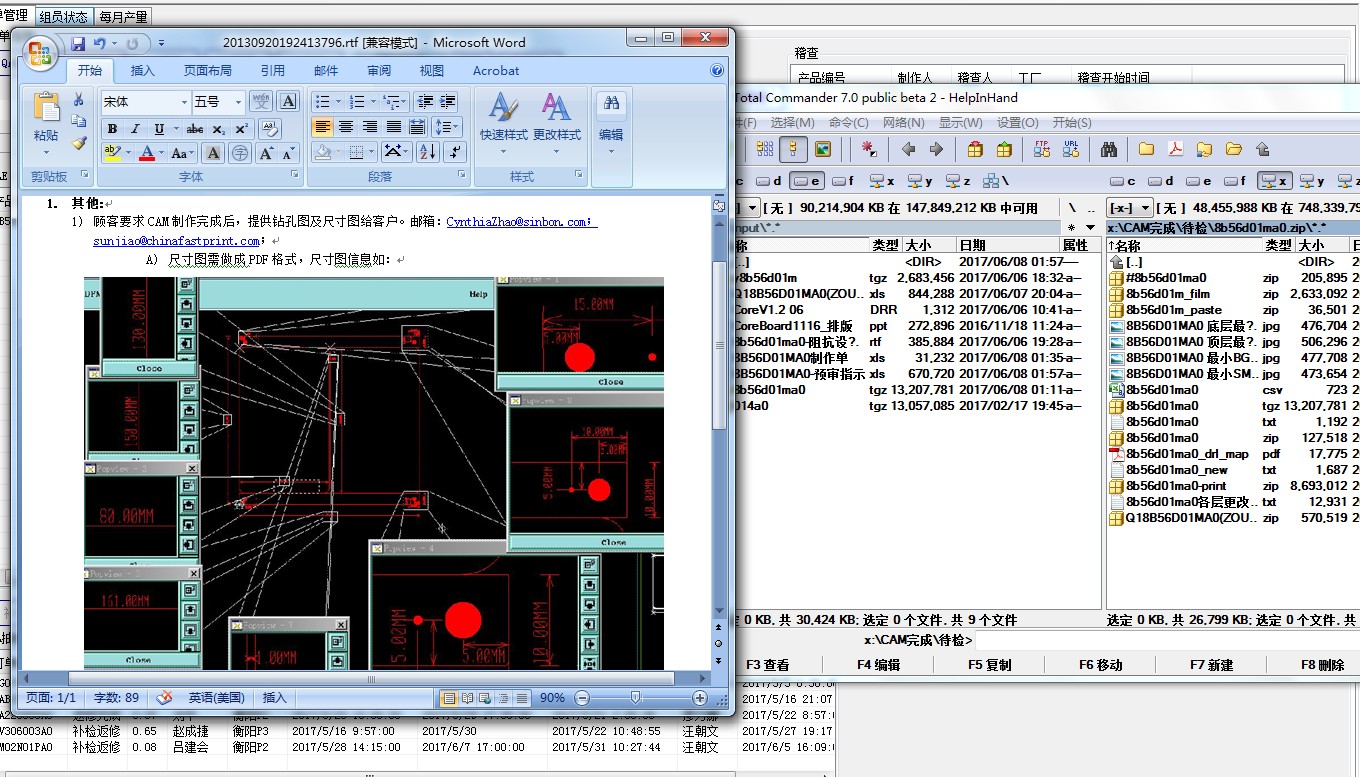This screenshot has height=777, width=1360.
Task: Apply superscript formatting
Action: coord(241,129)
